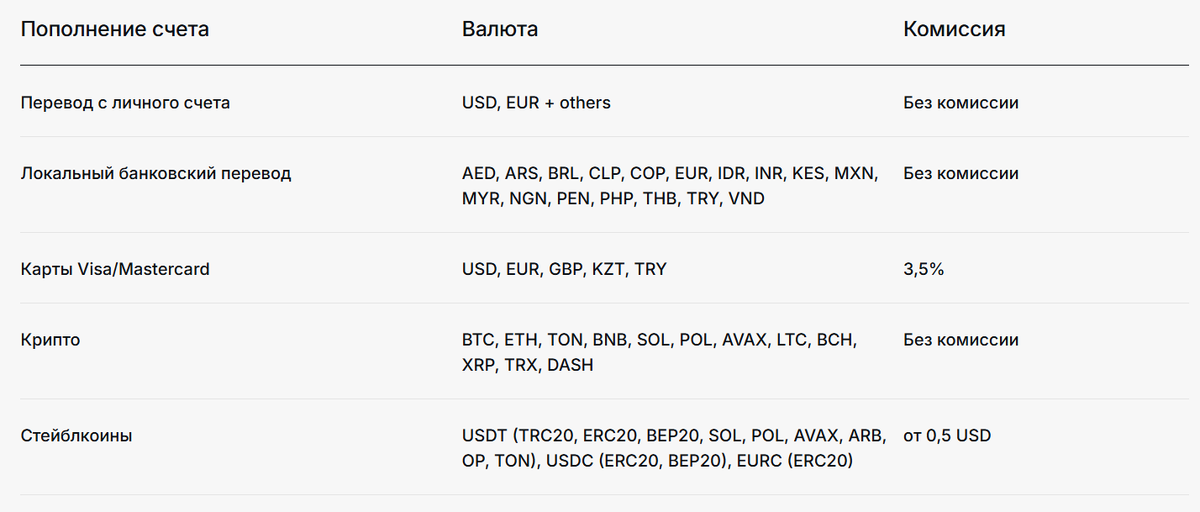Image resolution: width=1200 pixels, height=512 pixels.
Task: Click the "EURC (ERC20)" text
Action: coord(796,462)
